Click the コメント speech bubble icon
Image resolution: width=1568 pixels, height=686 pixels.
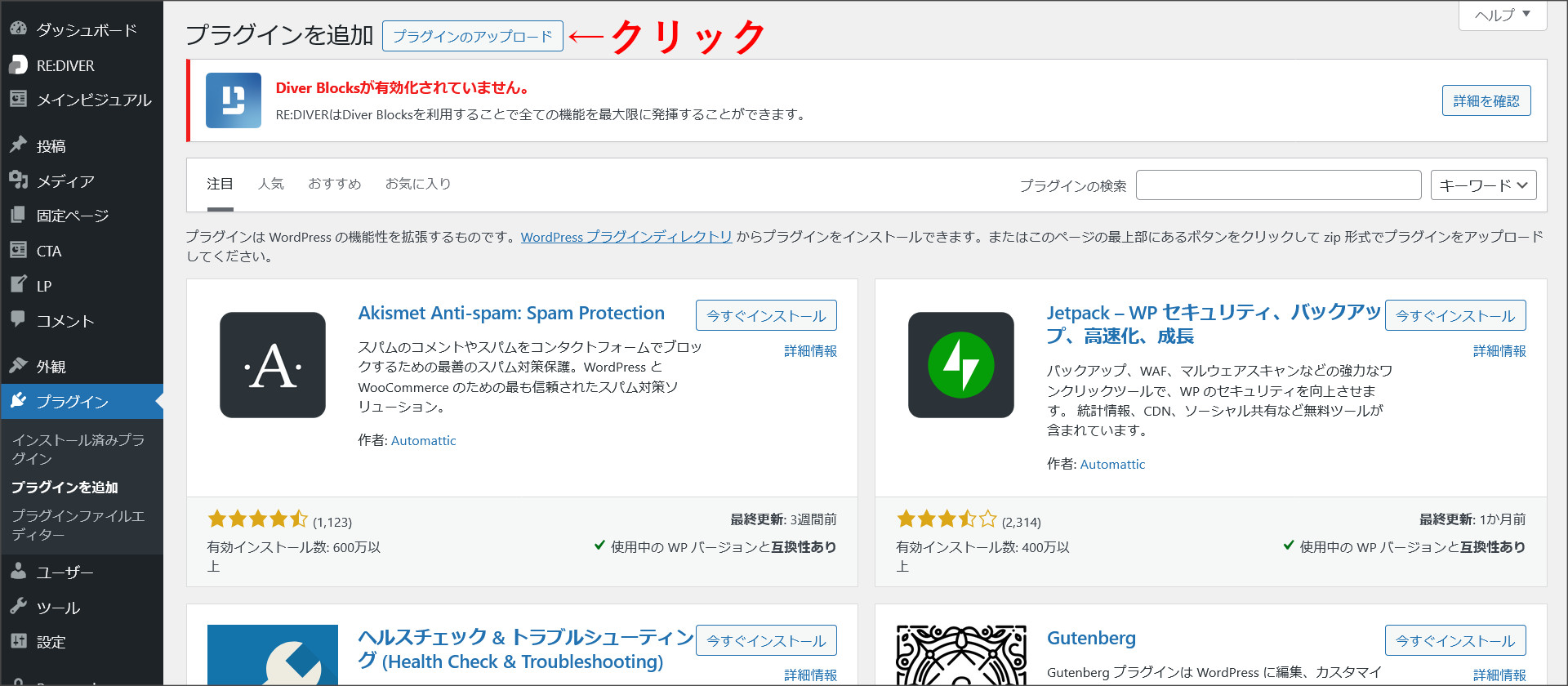[18, 319]
